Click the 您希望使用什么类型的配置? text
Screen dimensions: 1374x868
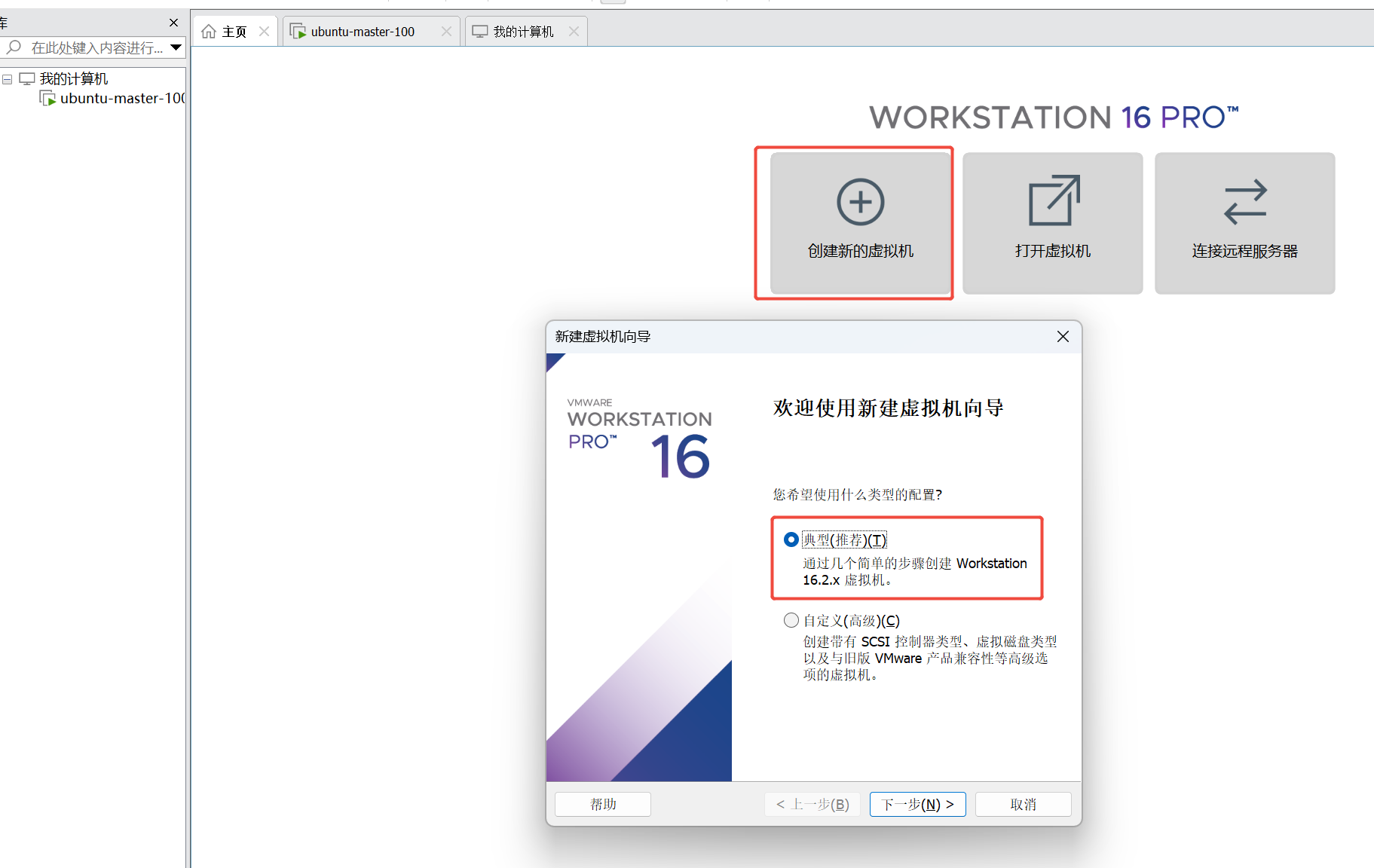(x=857, y=495)
